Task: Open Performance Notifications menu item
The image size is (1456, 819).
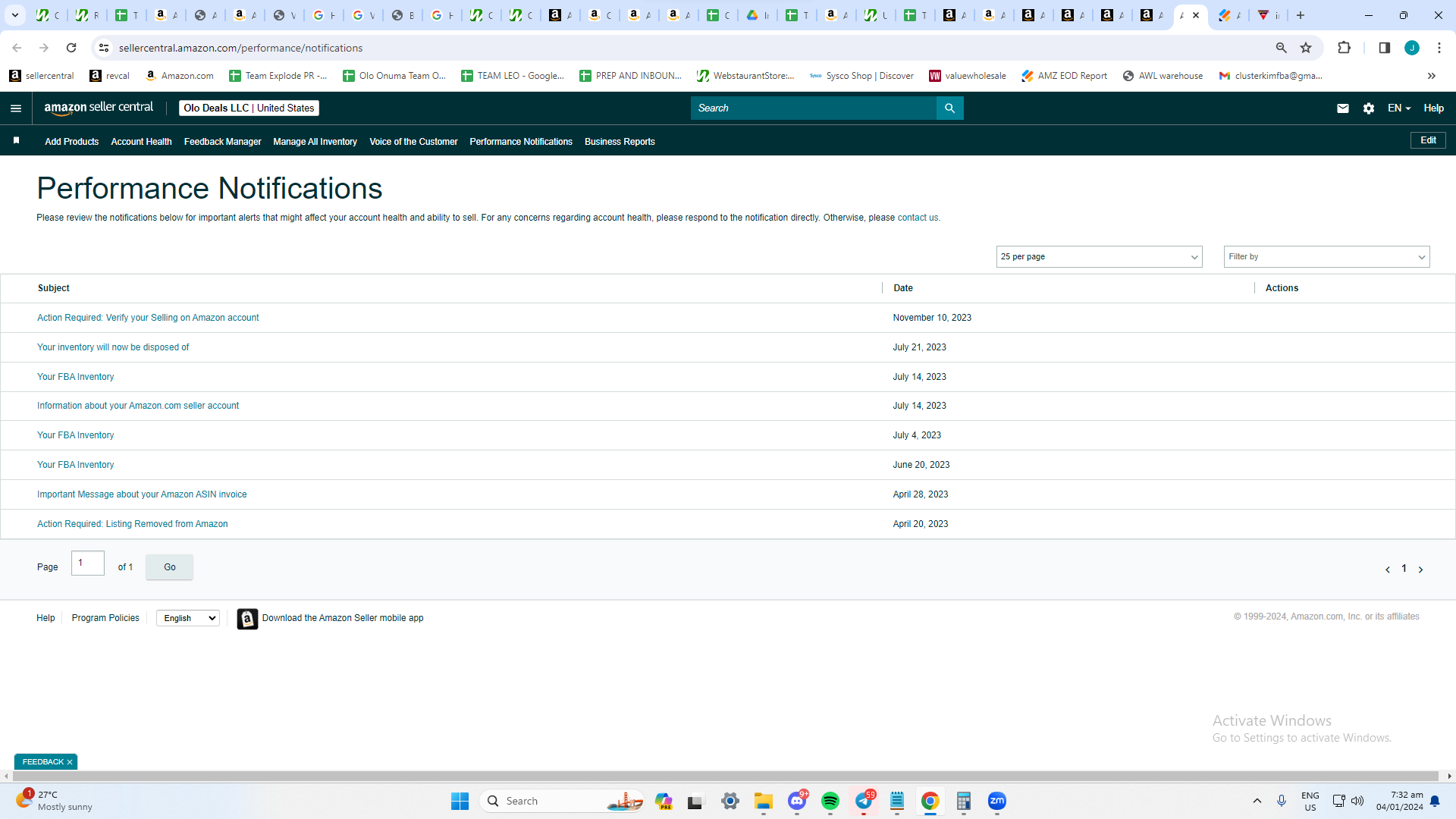Action: click(x=521, y=142)
